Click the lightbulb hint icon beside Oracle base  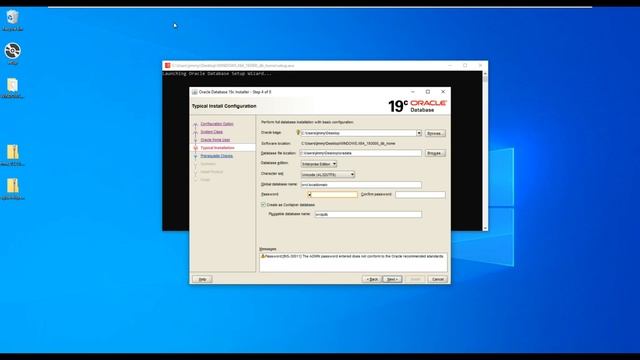[x=298, y=133]
